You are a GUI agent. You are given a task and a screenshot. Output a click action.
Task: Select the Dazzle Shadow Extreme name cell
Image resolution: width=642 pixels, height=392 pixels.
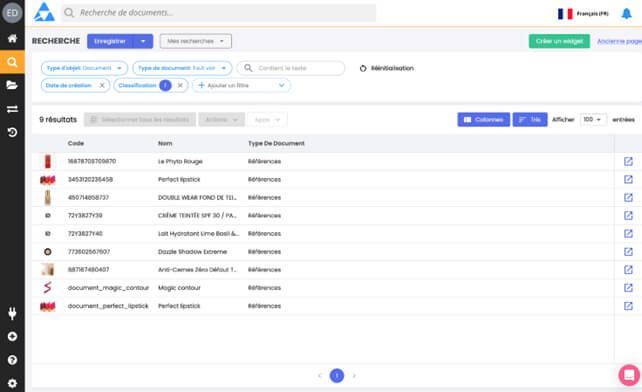pyautogui.click(x=192, y=252)
